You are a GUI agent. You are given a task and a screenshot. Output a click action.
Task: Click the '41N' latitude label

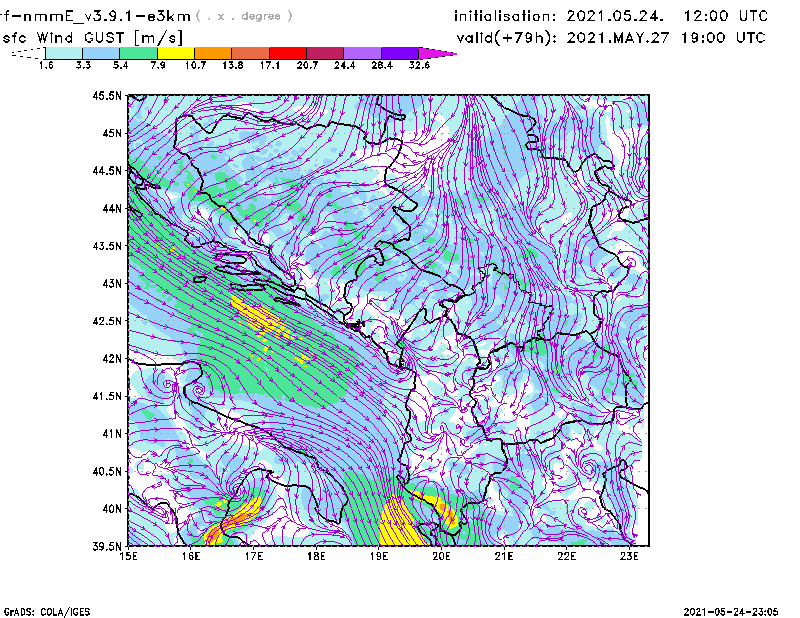coord(112,434)
